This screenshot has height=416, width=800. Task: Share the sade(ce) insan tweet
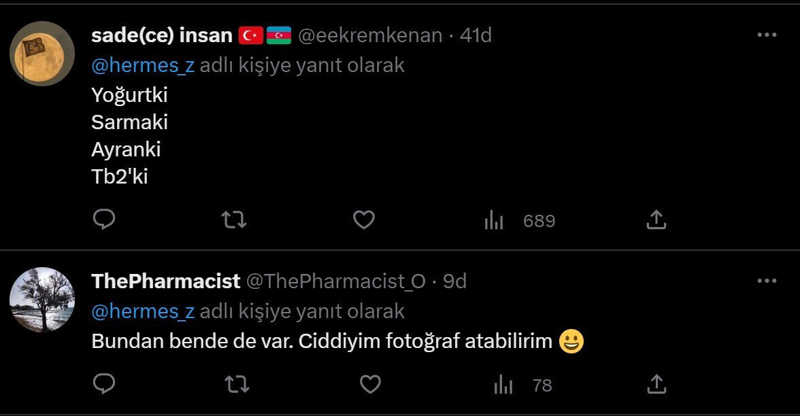657,219
